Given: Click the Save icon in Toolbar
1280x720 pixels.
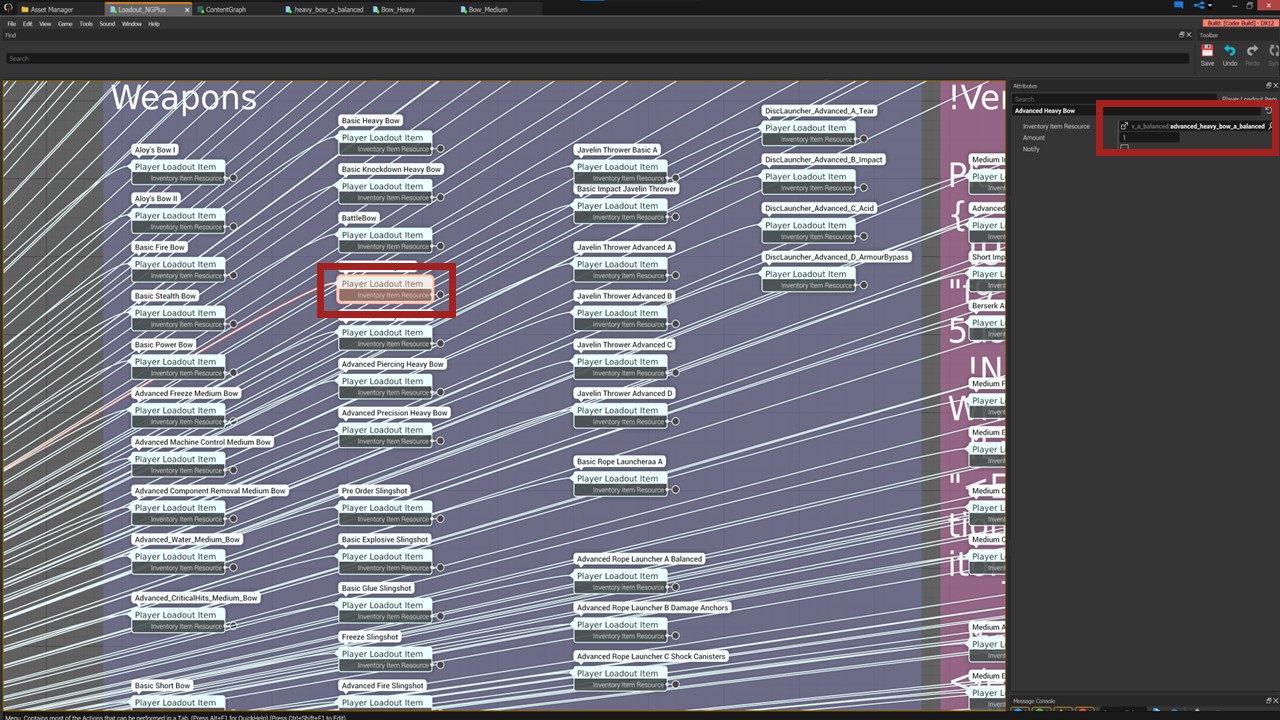Looking at the screenshot, I should [1207, 51].
